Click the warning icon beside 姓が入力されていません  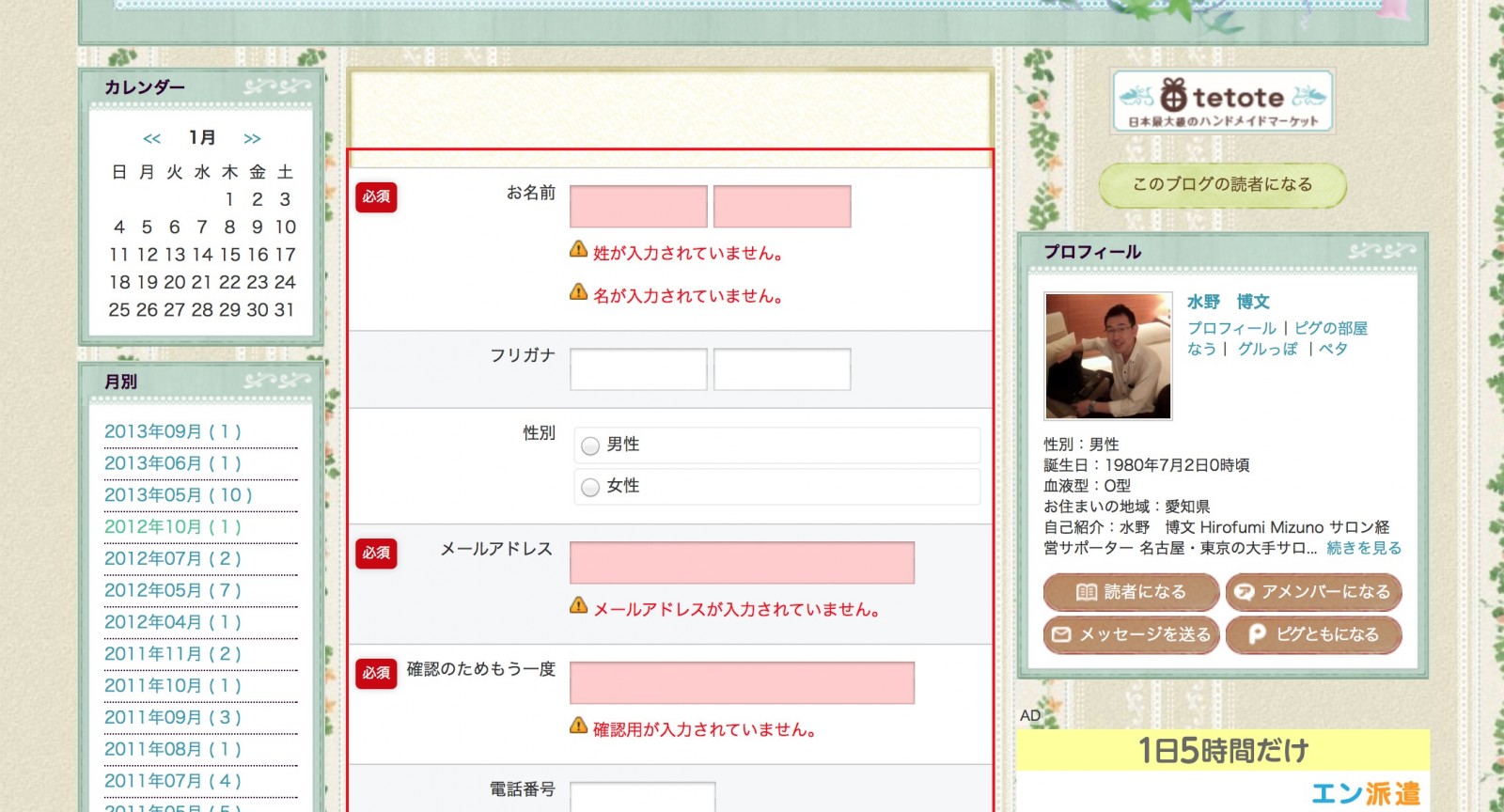(x=579, y=249)
